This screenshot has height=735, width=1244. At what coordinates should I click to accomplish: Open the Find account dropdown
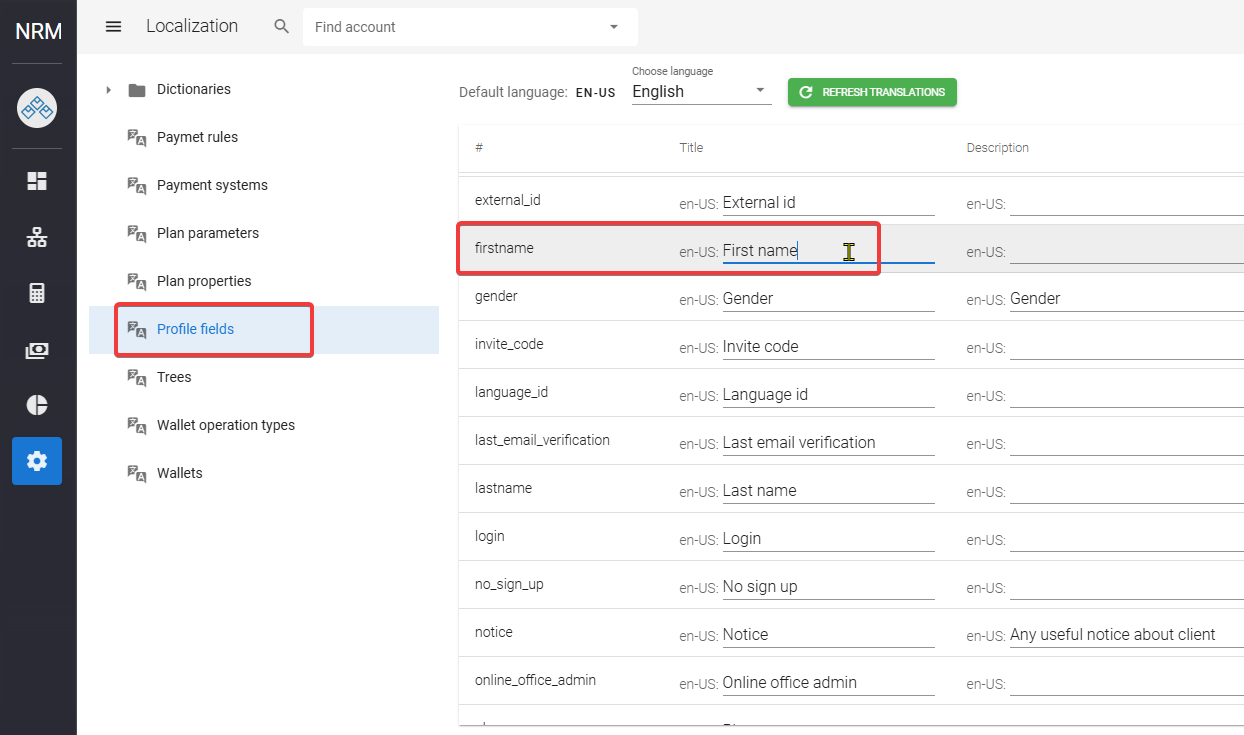click(613, 27)
